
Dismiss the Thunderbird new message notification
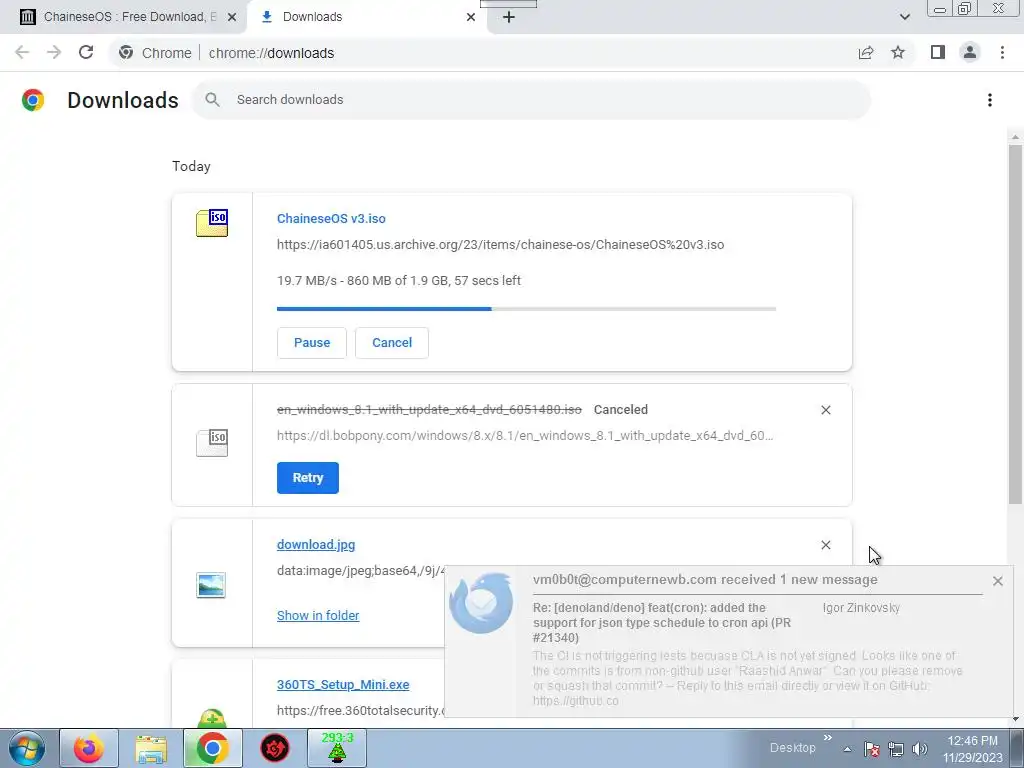click(x=997, y=581)
